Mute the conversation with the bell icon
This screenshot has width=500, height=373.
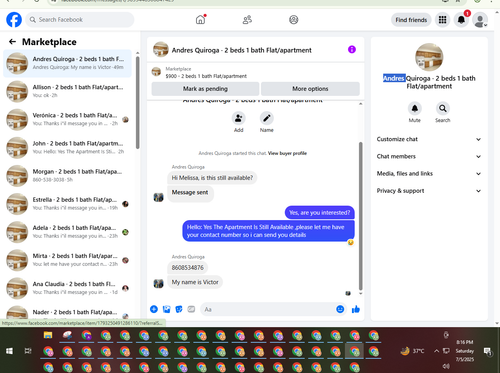(x=415, y=108)
